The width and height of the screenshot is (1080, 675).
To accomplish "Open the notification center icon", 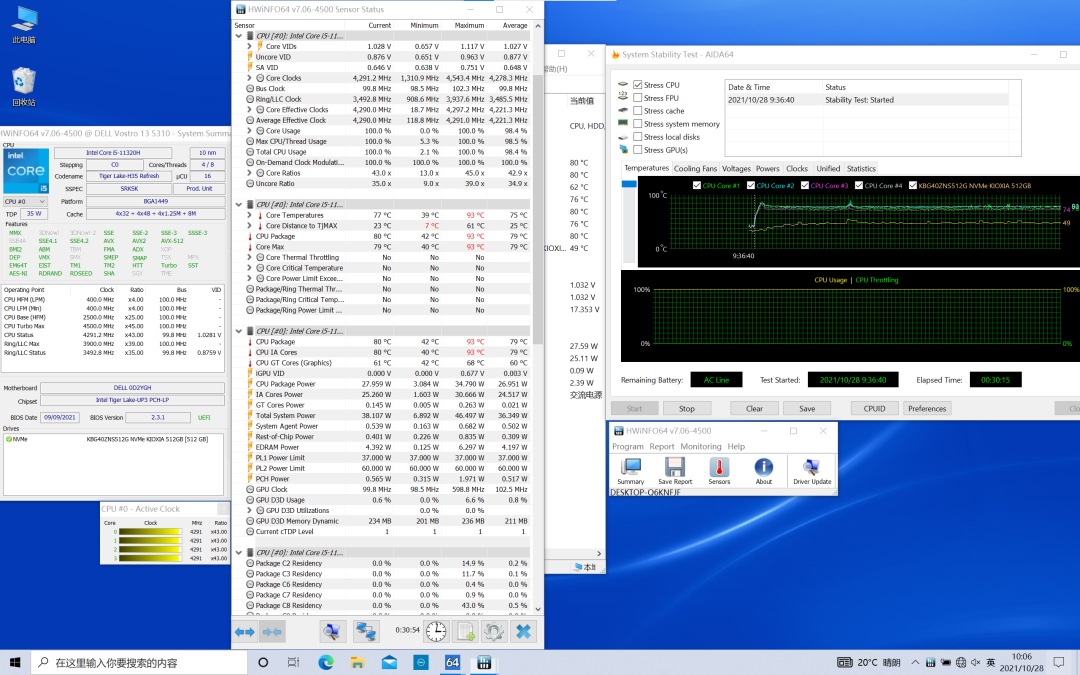I will [1059, 663].
